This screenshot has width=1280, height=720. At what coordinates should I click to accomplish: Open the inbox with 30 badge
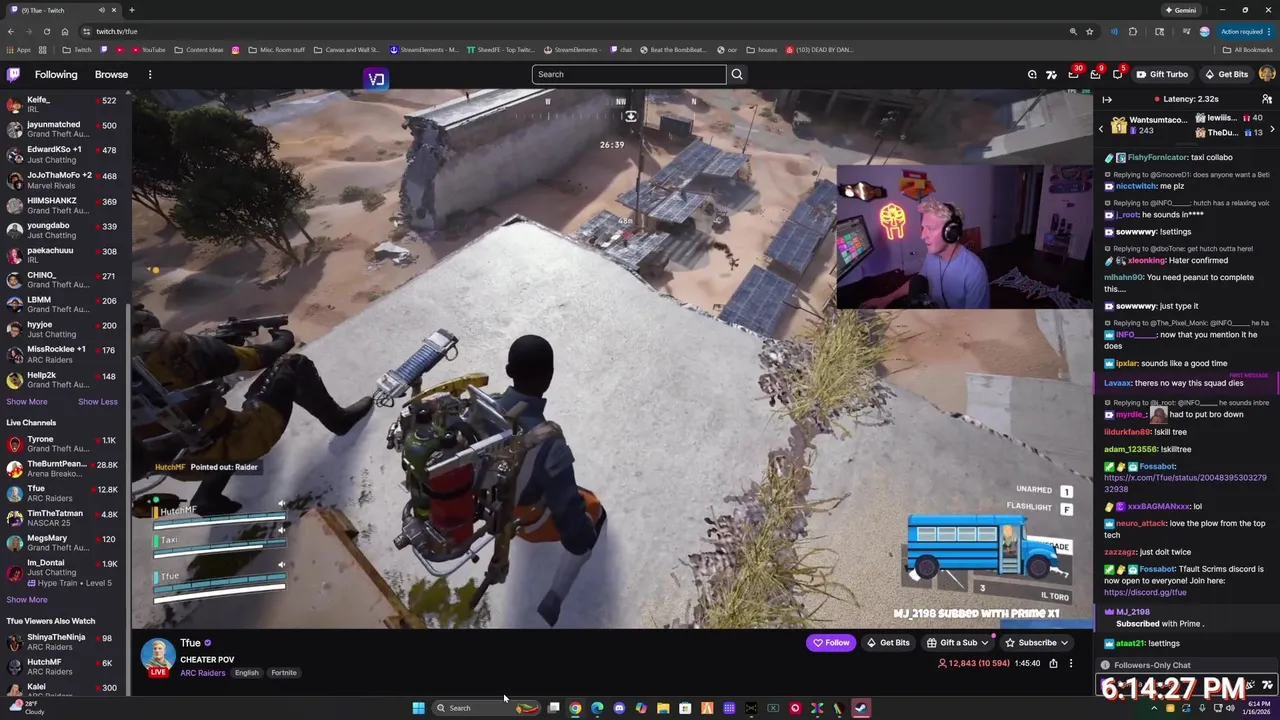[x=1074, y=74]
